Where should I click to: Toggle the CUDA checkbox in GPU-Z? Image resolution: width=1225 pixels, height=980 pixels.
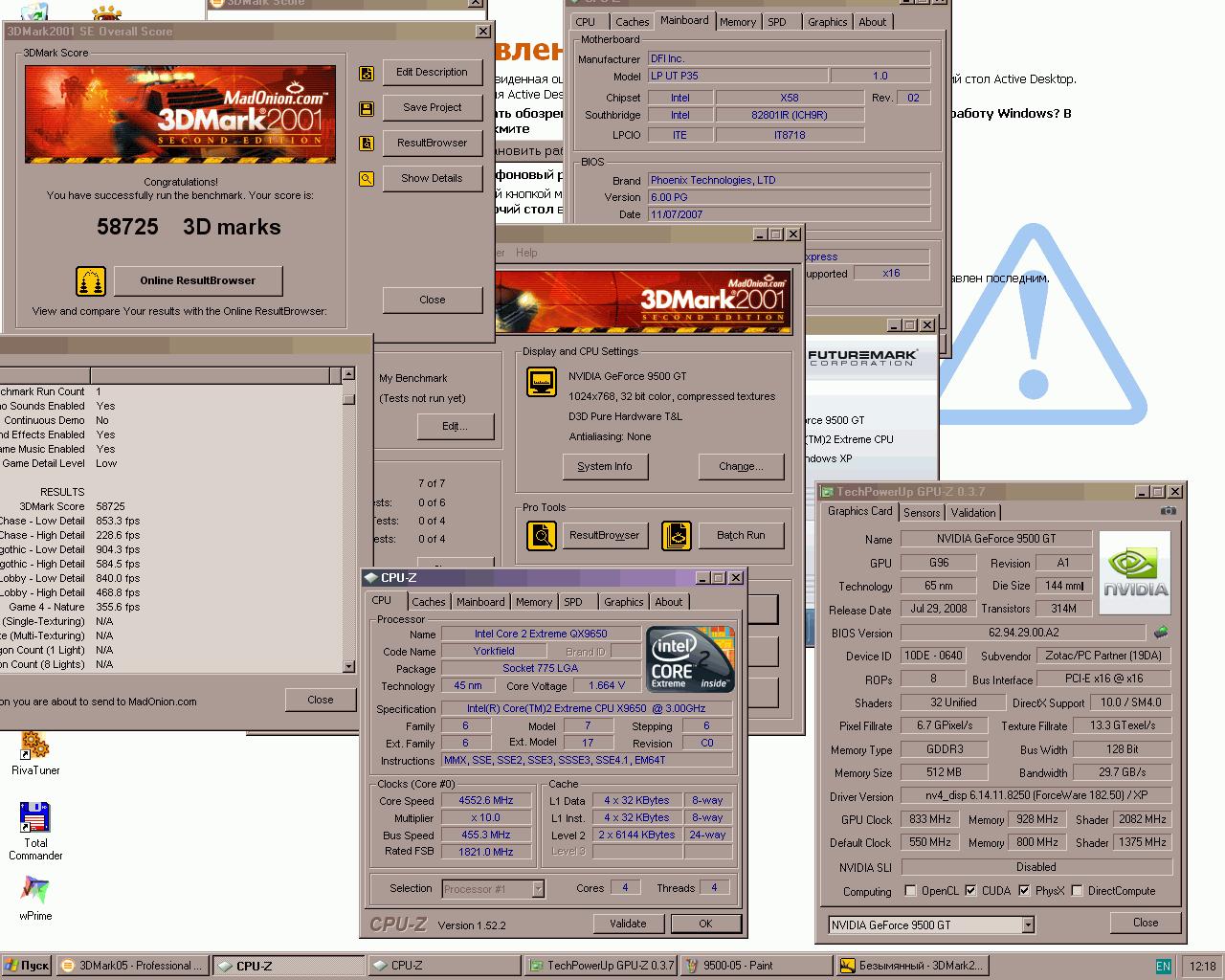click(970, 890)
